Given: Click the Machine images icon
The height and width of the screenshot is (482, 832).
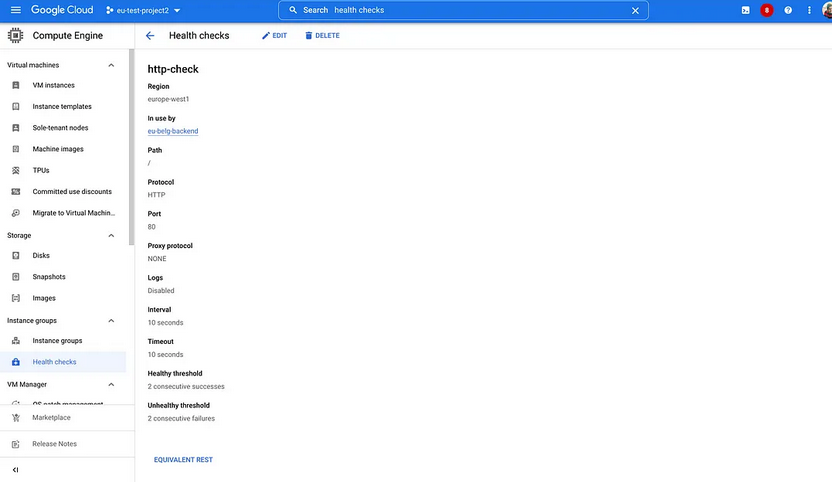Looking at the screenshot, I should (x=16, y=149).
